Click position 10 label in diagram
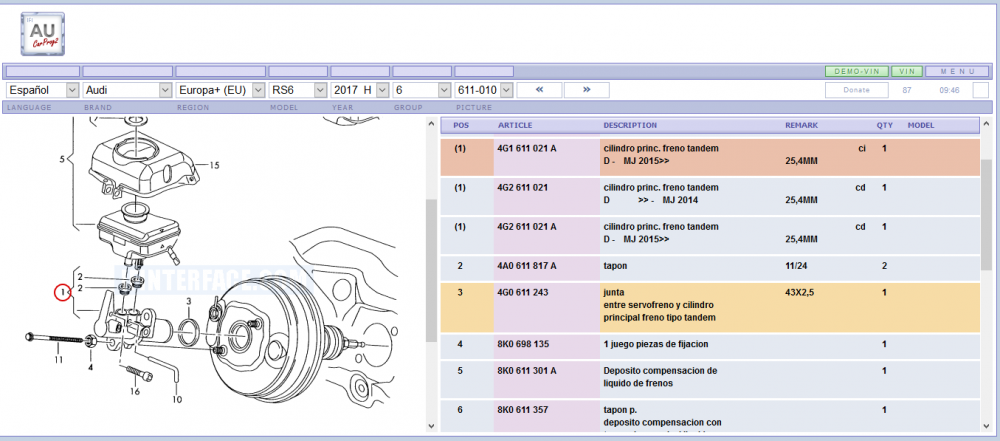1000x441 pixels. 177,400
